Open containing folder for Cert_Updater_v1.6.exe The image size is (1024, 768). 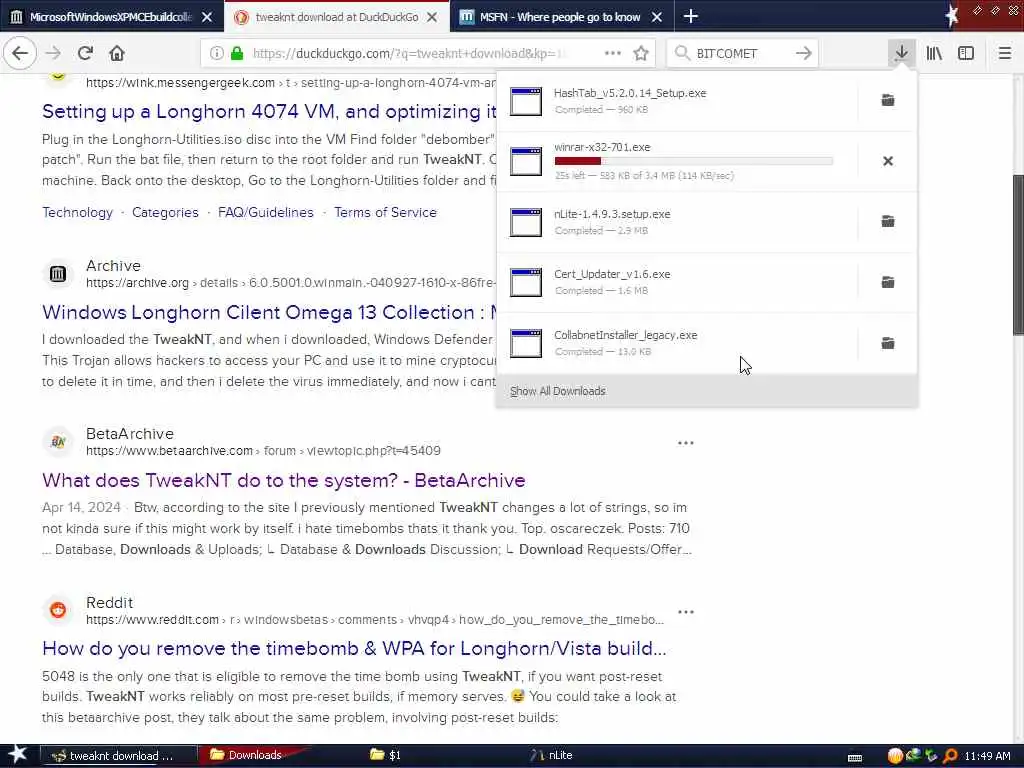(x=888, y=282)
